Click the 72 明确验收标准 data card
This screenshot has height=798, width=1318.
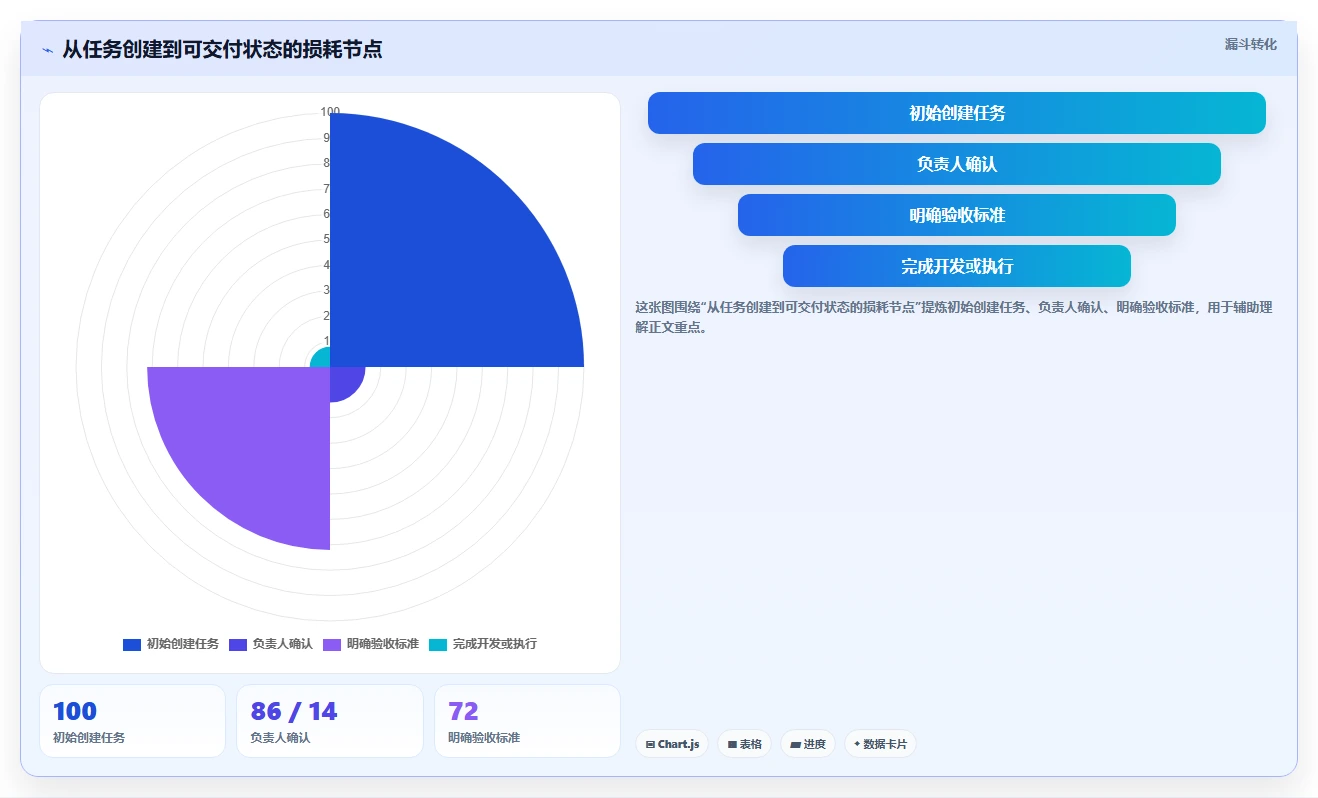tap(527, 721)
